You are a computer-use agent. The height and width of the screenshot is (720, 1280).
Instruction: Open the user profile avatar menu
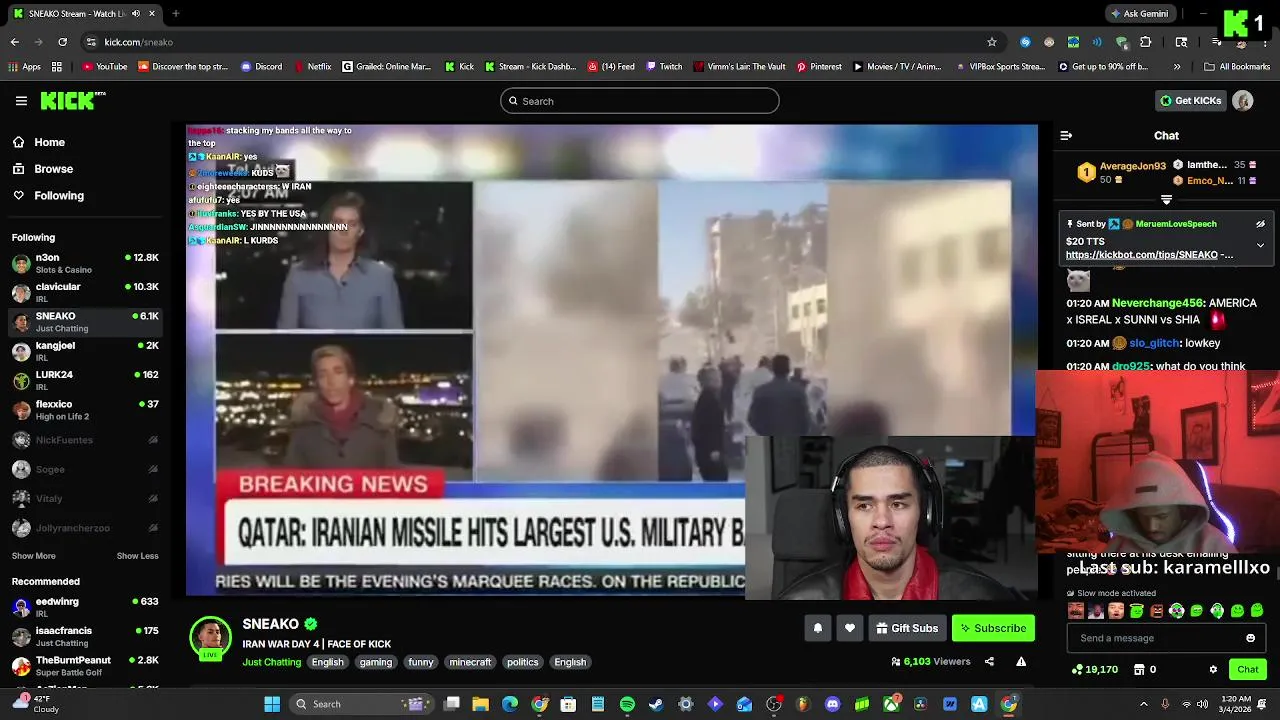[1243, 101]
